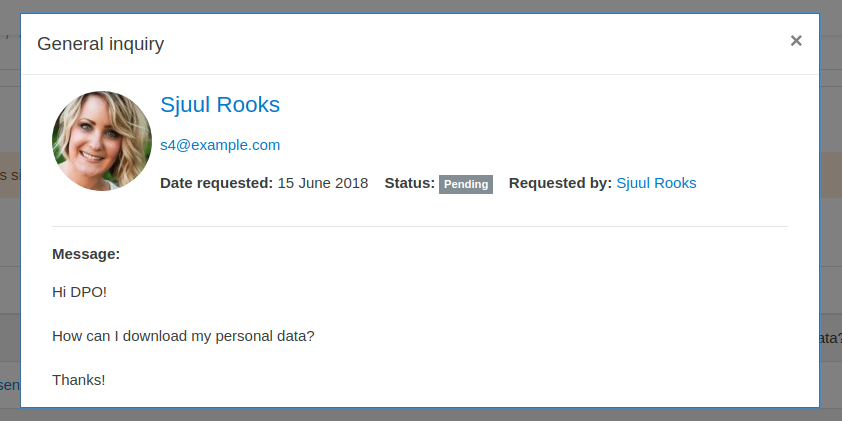Click the dimmed backdrop above the dialog
This screenshot has height=421, width=842.
pyautogui.click(x=421, y=6)
